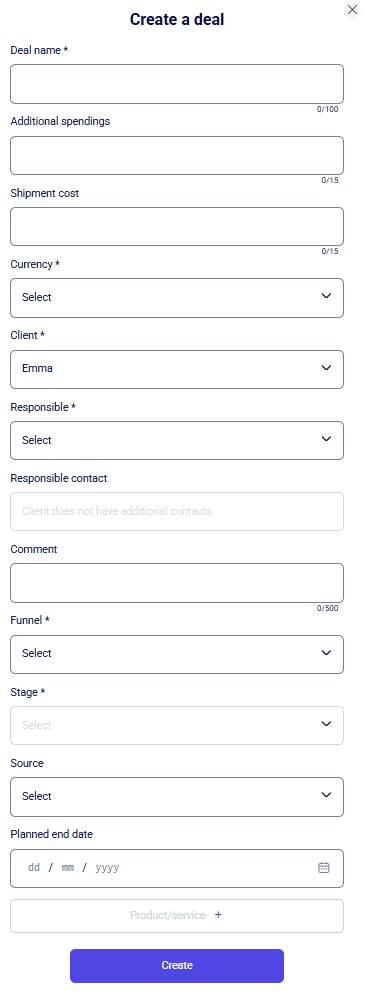Click the Source field chevron arrow
Viewport: 370px width, 996px height.
[326, 795]
